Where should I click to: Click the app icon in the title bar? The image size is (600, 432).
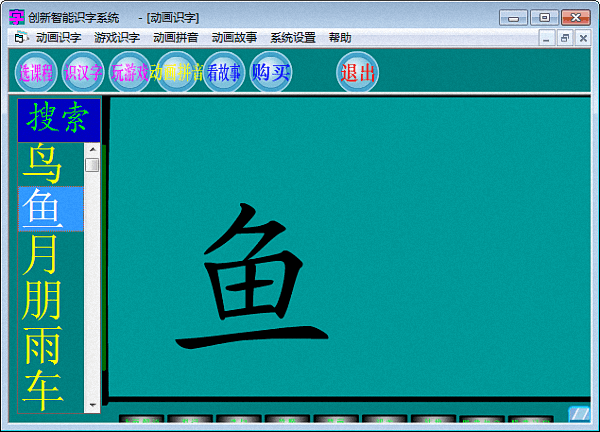tap(17, 17)
